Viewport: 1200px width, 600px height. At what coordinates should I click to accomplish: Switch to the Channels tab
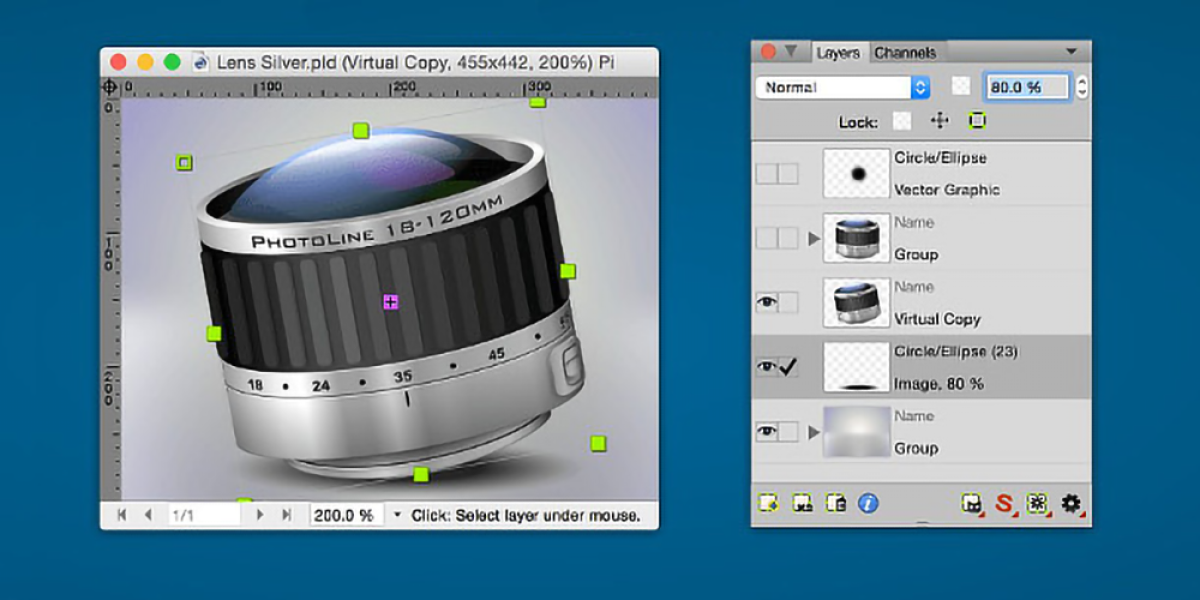click(x=905, y=53)
